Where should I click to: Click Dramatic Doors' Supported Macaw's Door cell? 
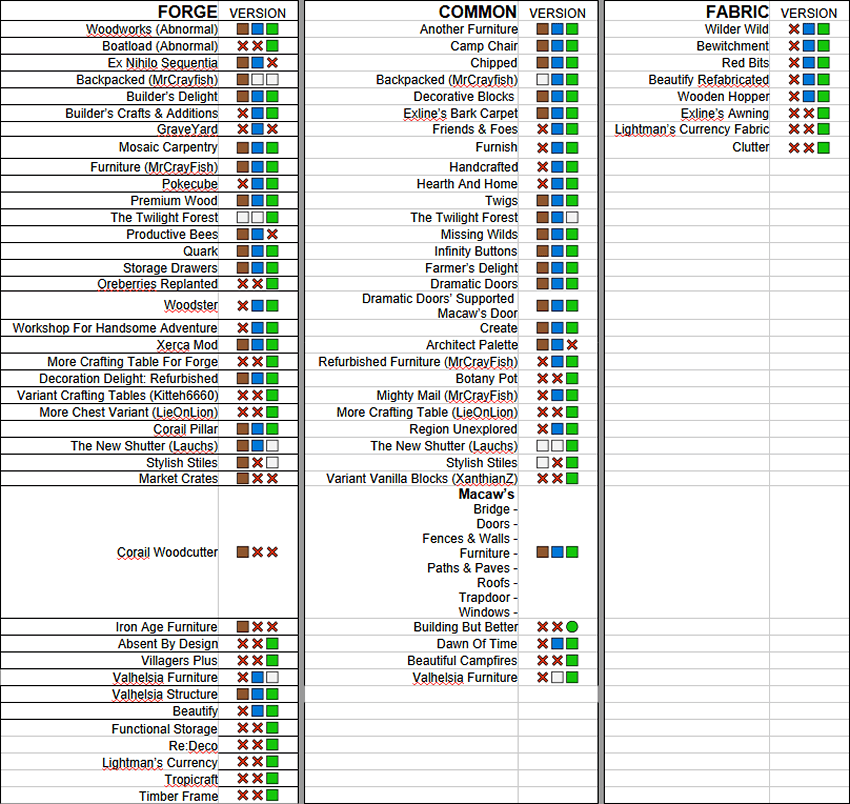[412, 306]
